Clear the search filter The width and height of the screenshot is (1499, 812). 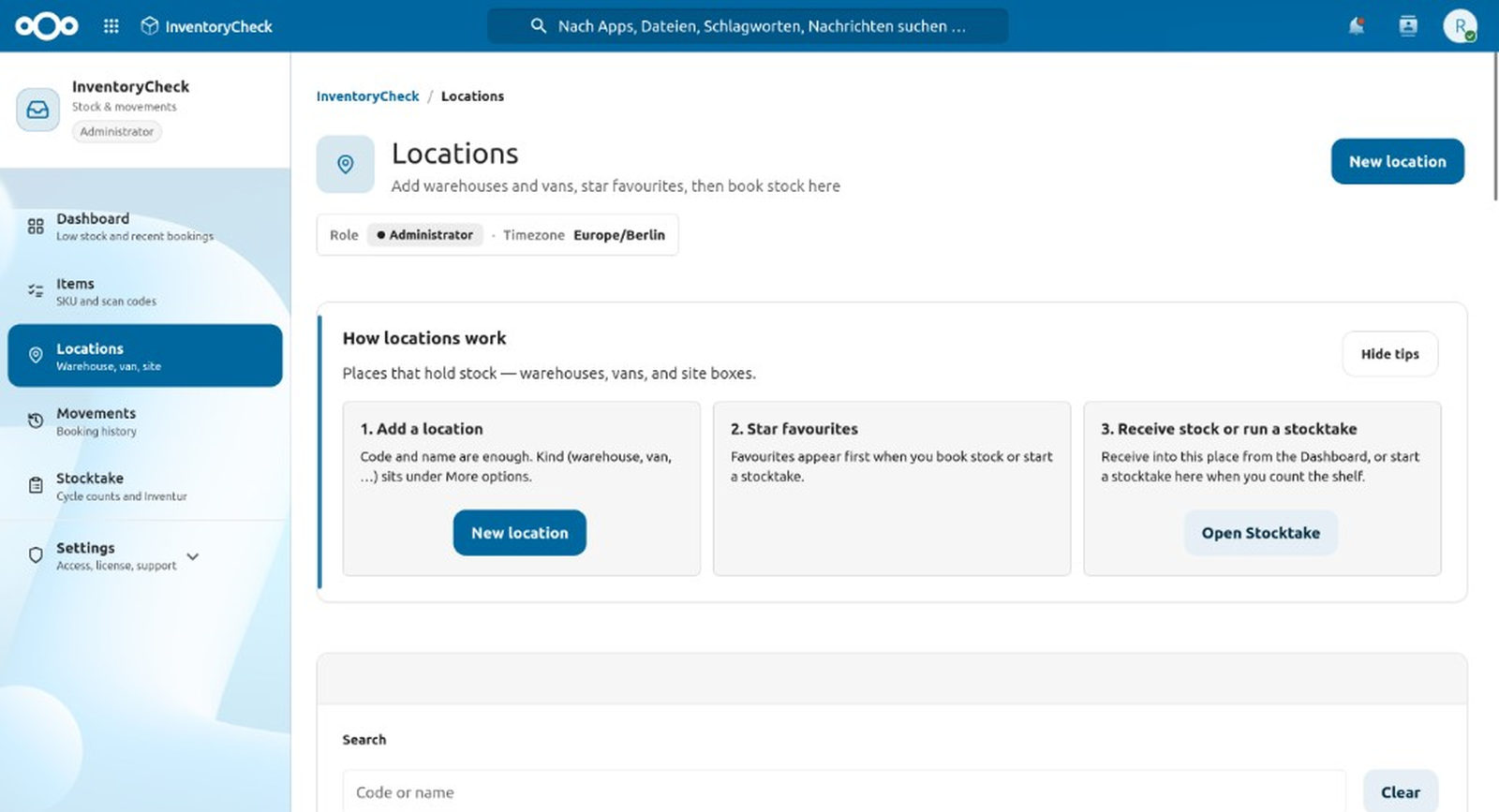(x=1400, y=792)
